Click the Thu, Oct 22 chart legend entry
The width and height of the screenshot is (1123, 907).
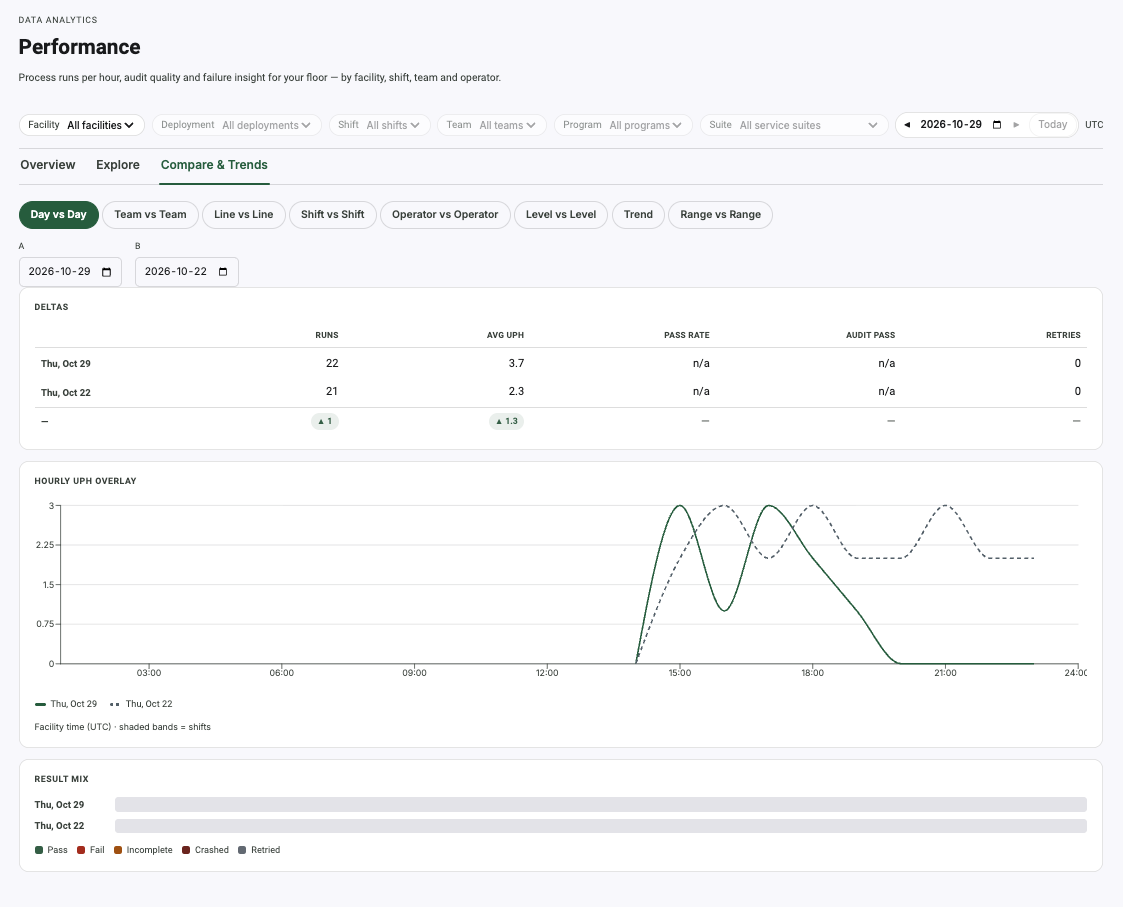pyautogui.click(x=141, y=704)
